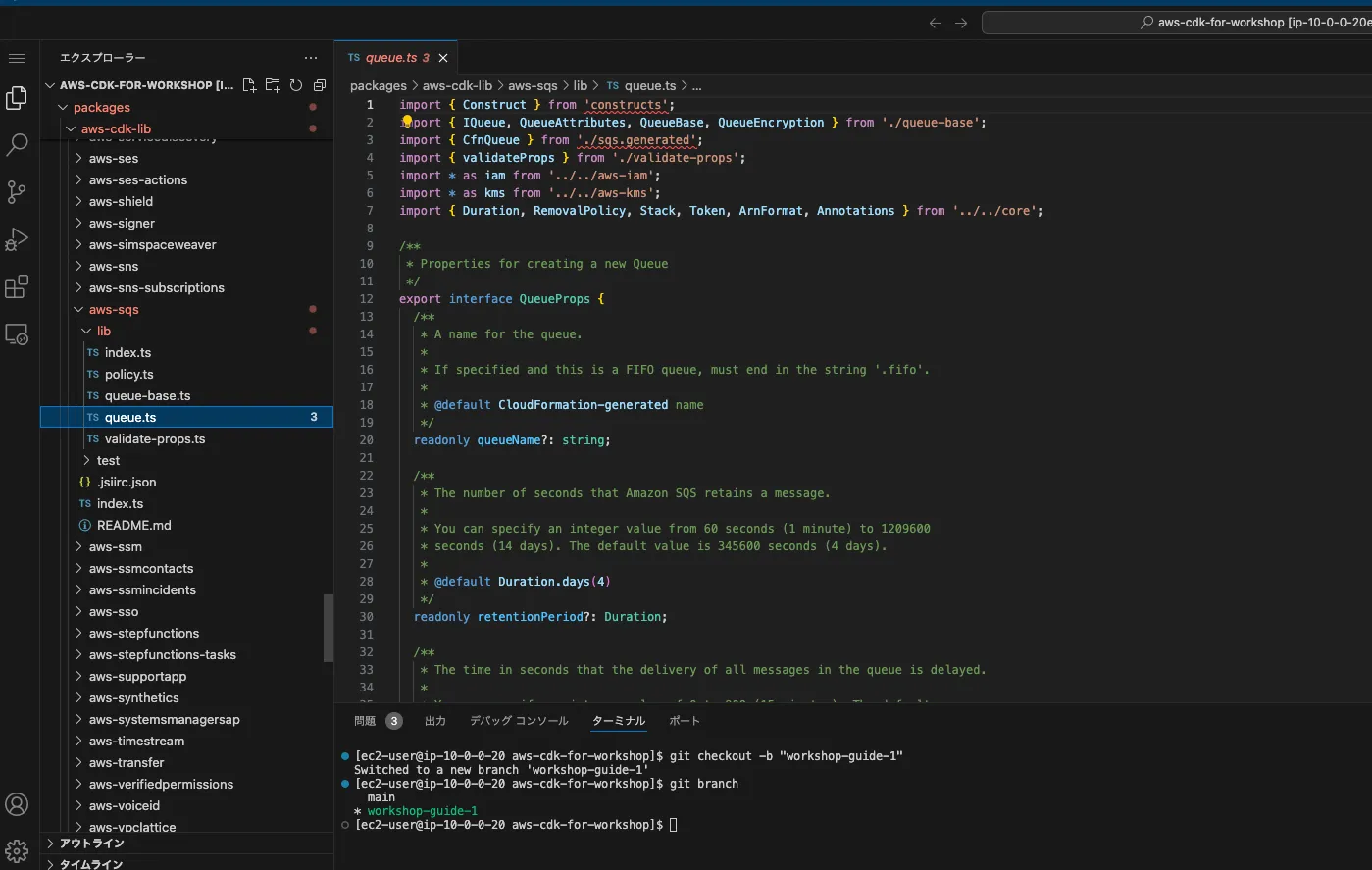
Task: Open README.md file
Action: (133, 525)
